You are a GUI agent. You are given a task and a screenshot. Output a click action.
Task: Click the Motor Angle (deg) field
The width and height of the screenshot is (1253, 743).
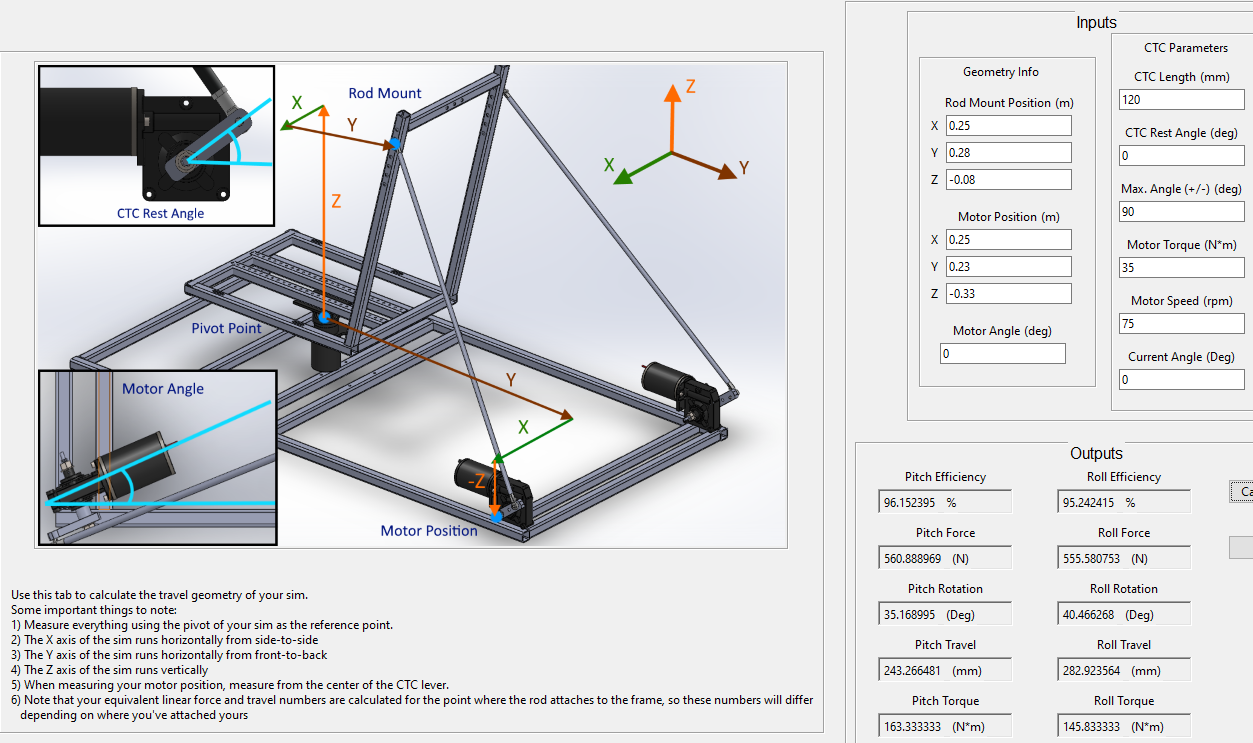(1003, 354)
